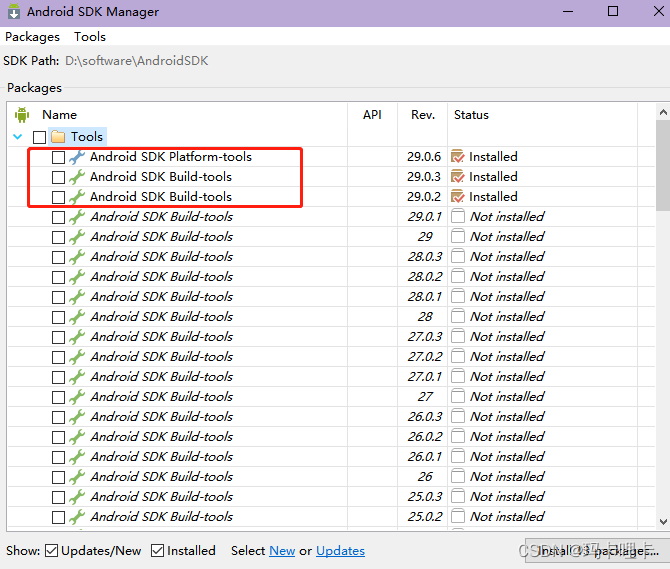This screenshot has width=670, height=569.
Task: Click wrench icon of Build-tools 29.0.2
Action: coord(77,197)
